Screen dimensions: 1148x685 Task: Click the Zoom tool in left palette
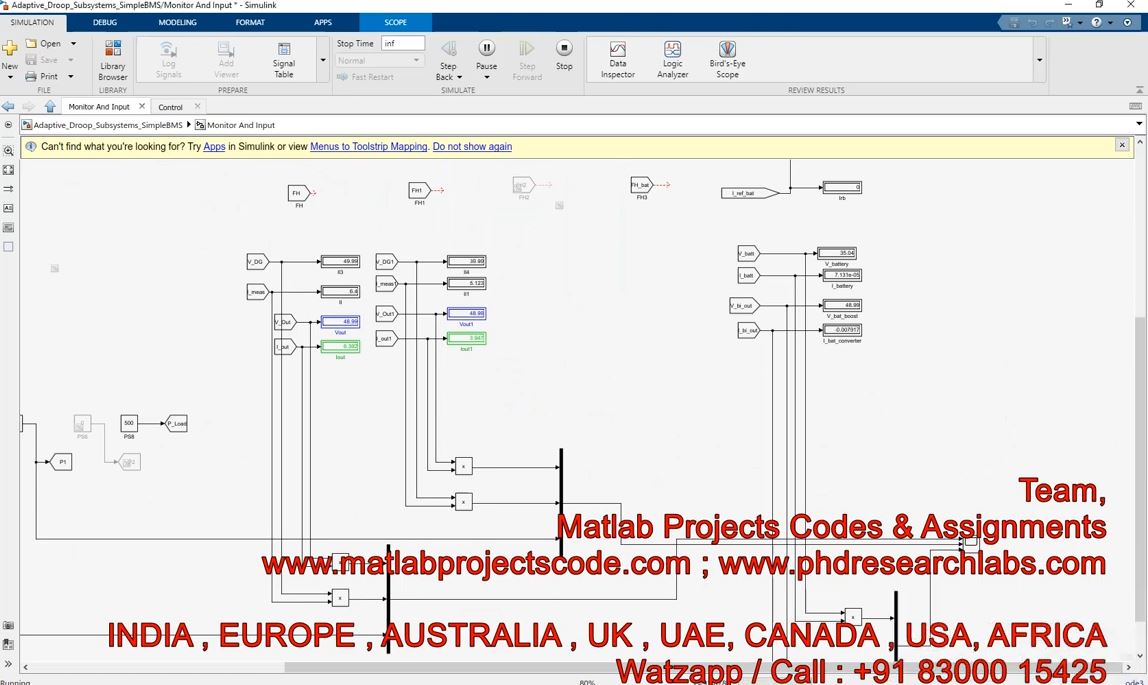coord(9,151)
